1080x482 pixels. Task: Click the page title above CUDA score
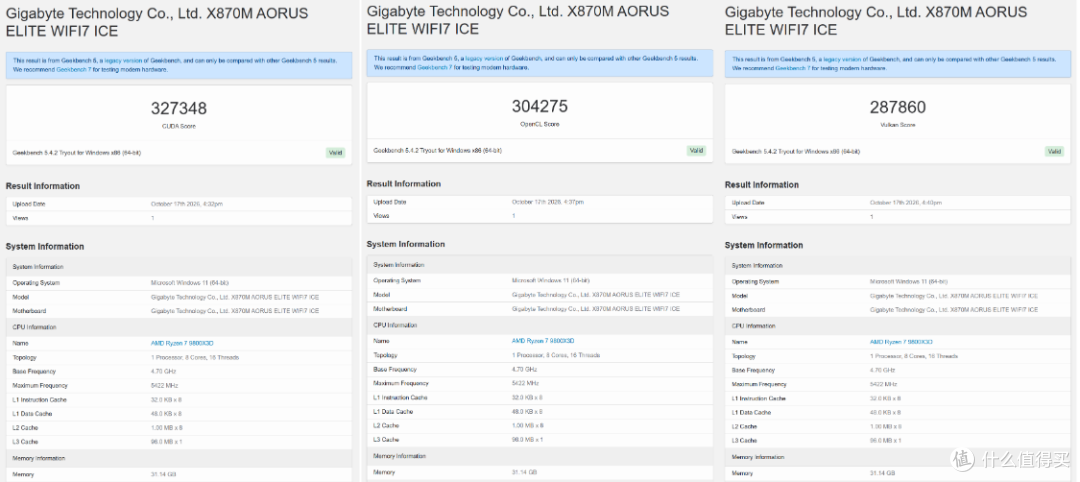point(157,22)
